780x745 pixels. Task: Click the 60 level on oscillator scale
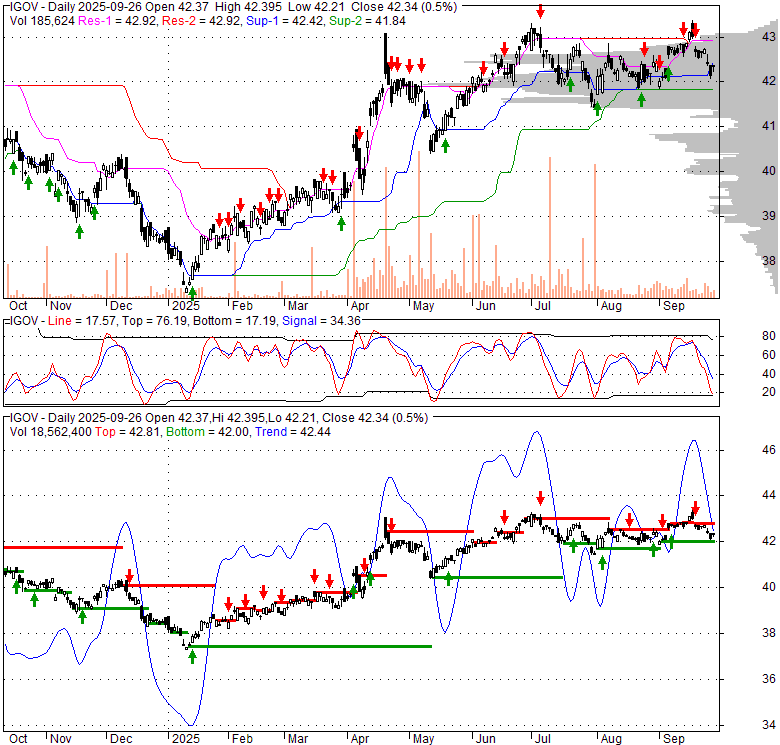[x=769, y=355]
